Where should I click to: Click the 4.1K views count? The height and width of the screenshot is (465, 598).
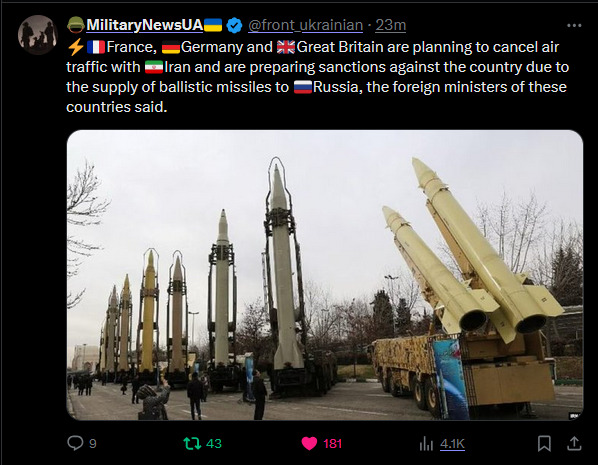(452, 444)
